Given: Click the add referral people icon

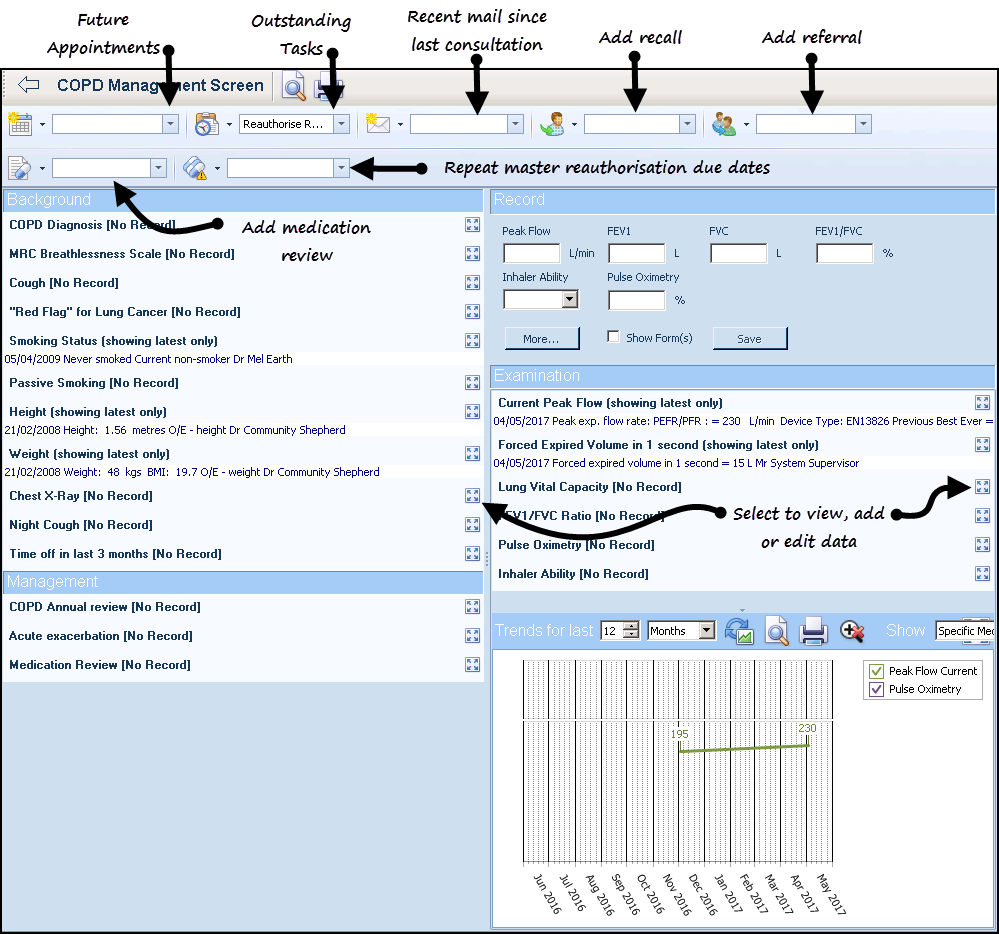Looking at the screenshot, I should [x=723, y=124].
